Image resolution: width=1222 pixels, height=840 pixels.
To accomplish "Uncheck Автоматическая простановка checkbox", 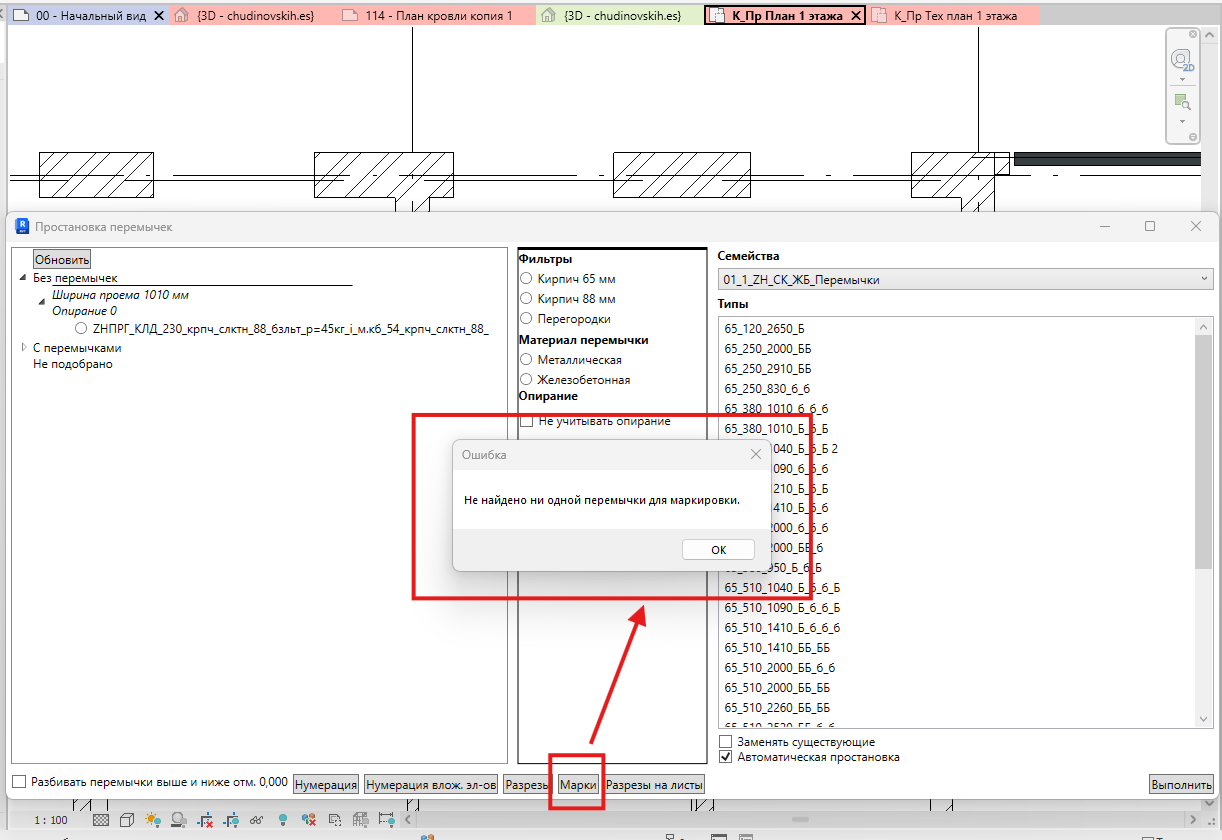I will [725, 757].
